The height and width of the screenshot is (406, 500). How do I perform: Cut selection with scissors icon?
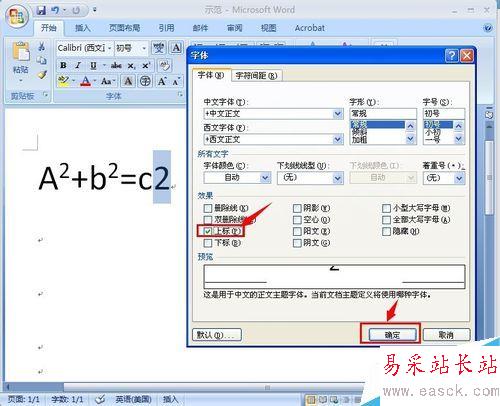[42, 46]
